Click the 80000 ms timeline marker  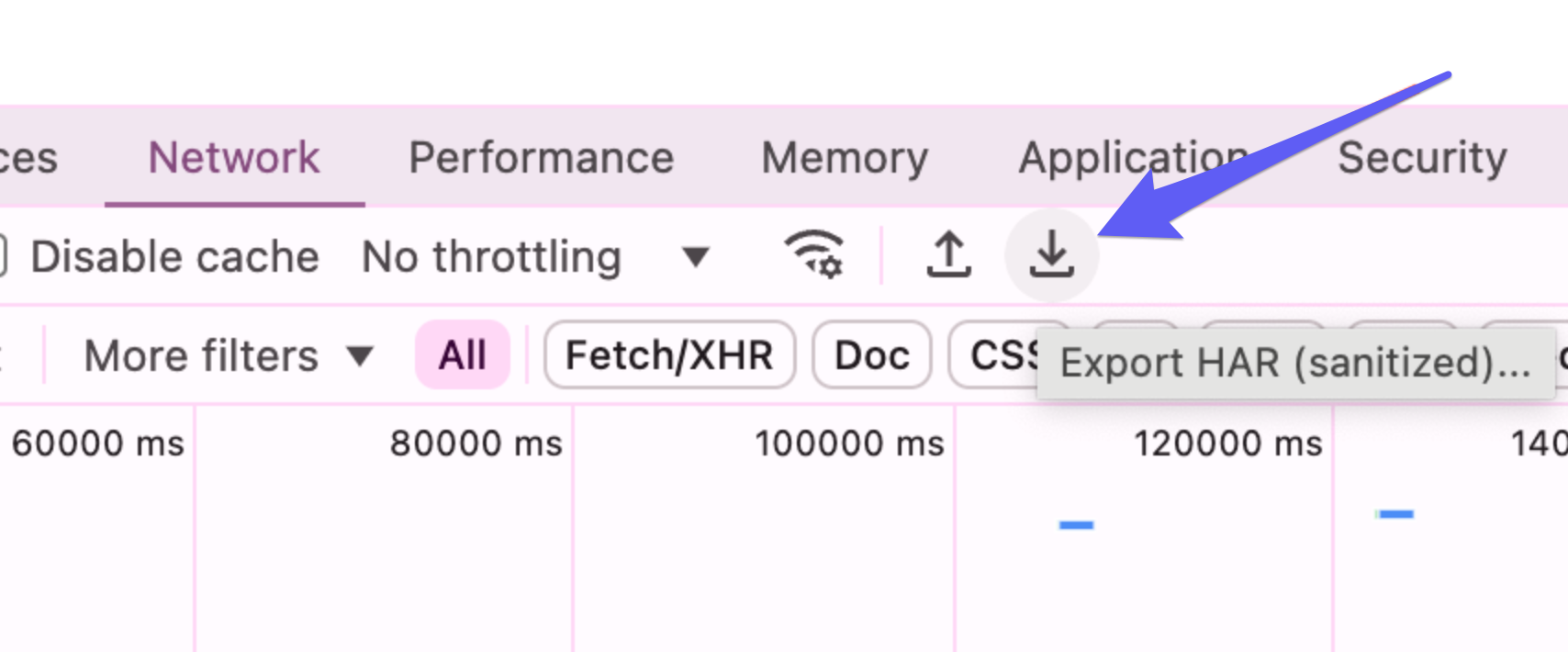tap(476, 444)
